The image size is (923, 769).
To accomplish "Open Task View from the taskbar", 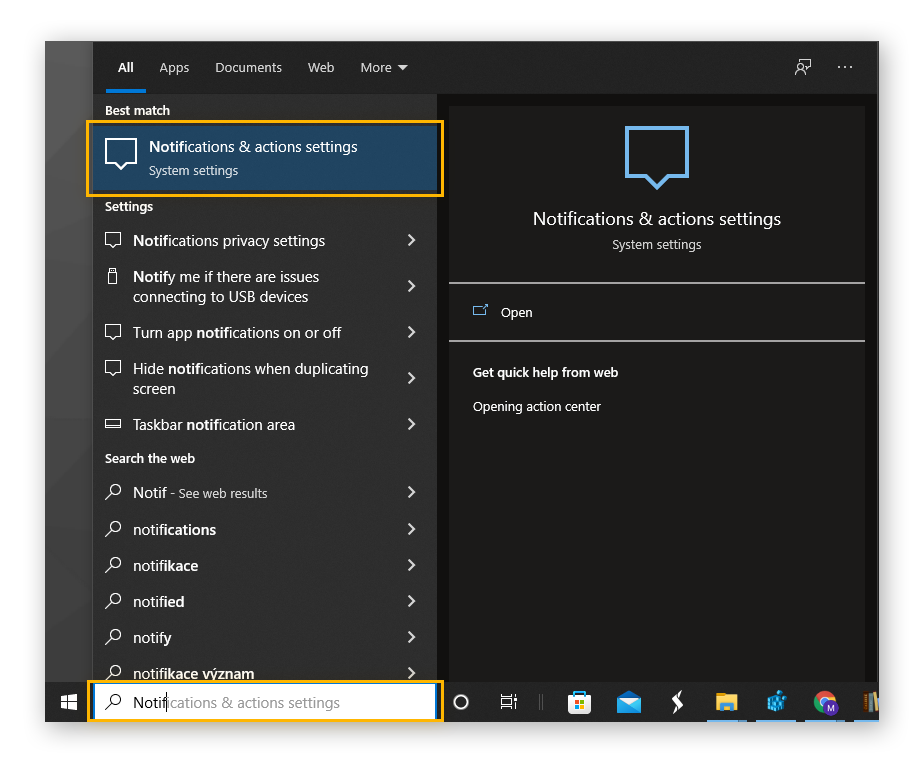I will (508, 702).
